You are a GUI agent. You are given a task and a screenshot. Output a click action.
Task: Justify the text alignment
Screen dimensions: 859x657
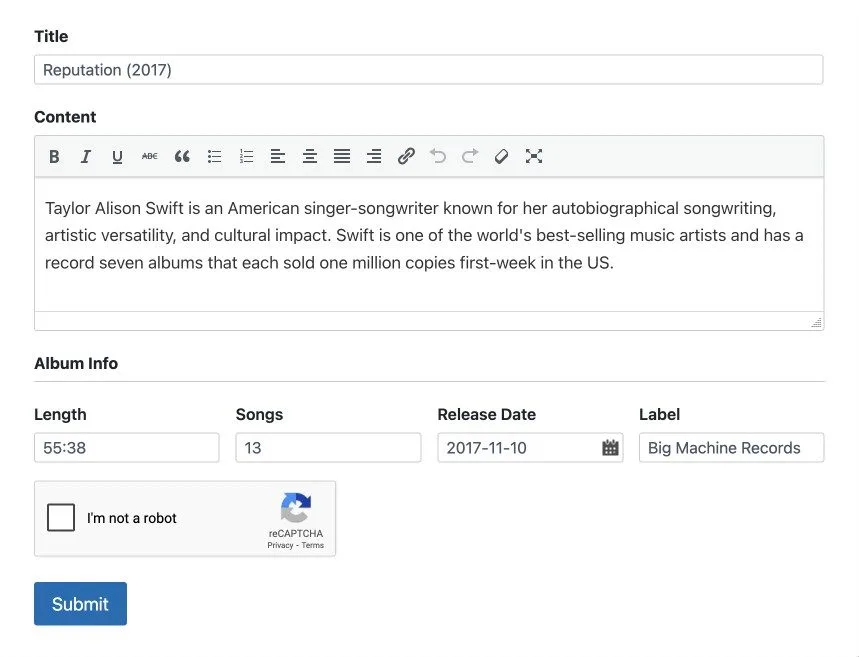(342, 157)
